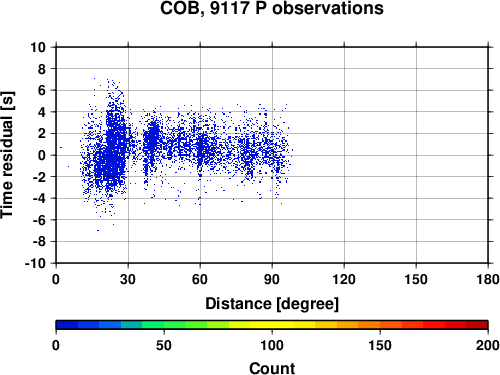
Task: Click the dense data cluster near 25 degrees
Action: tap(115, 150)
